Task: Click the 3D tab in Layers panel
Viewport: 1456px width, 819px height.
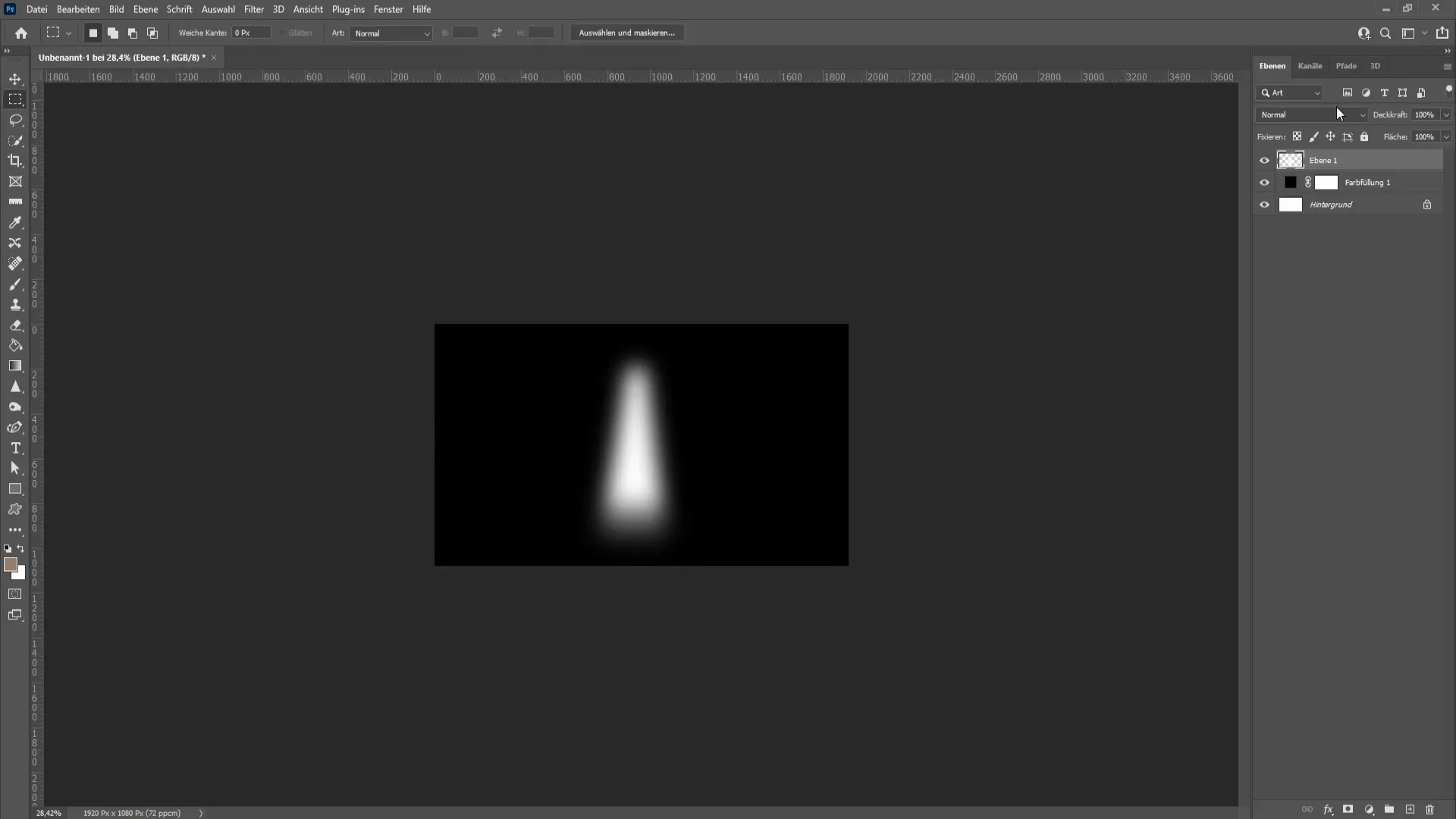Action: [x=1375, y=65]
